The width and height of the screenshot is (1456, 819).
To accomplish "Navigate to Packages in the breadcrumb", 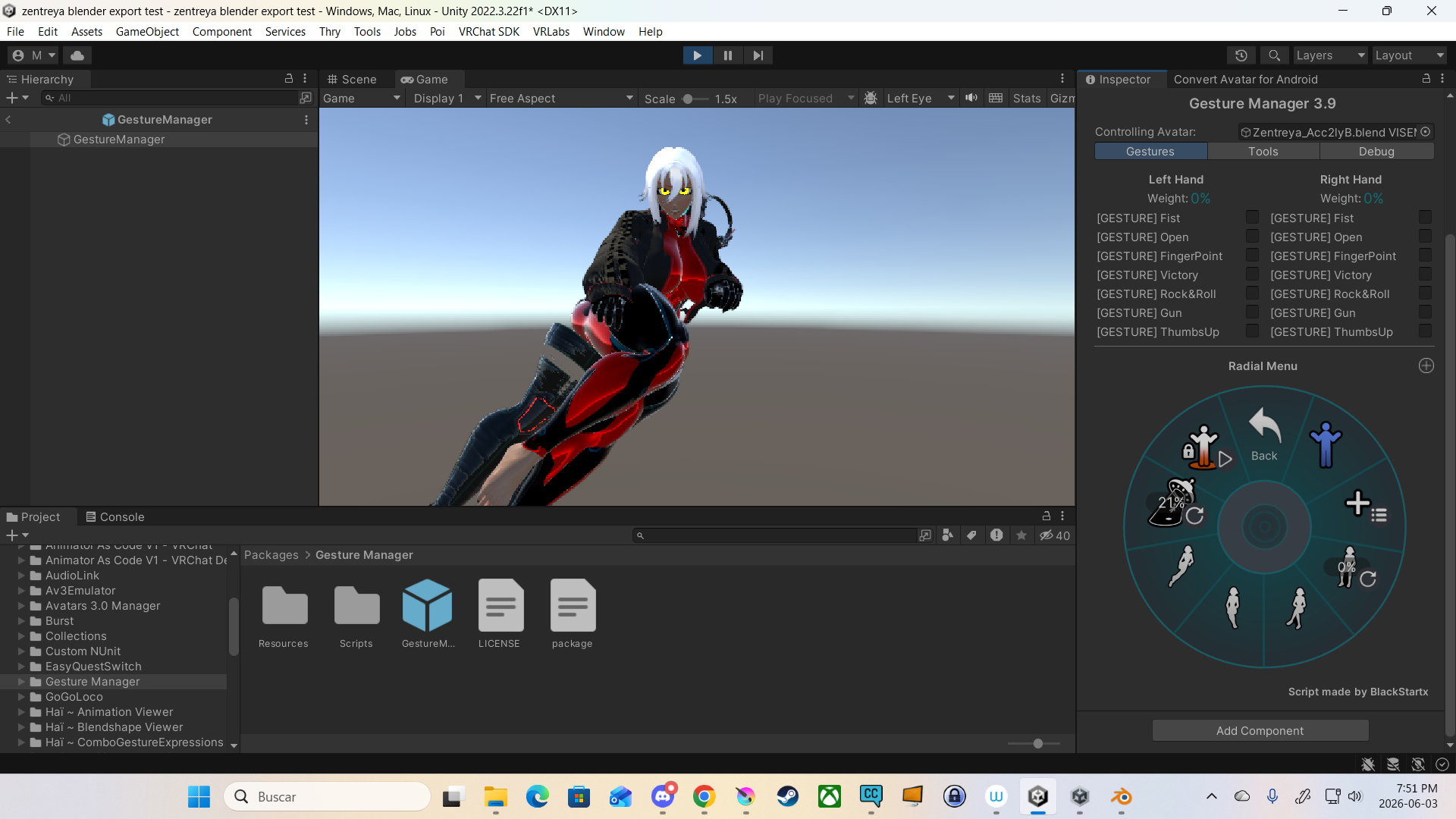I will [x=271, y=555].
